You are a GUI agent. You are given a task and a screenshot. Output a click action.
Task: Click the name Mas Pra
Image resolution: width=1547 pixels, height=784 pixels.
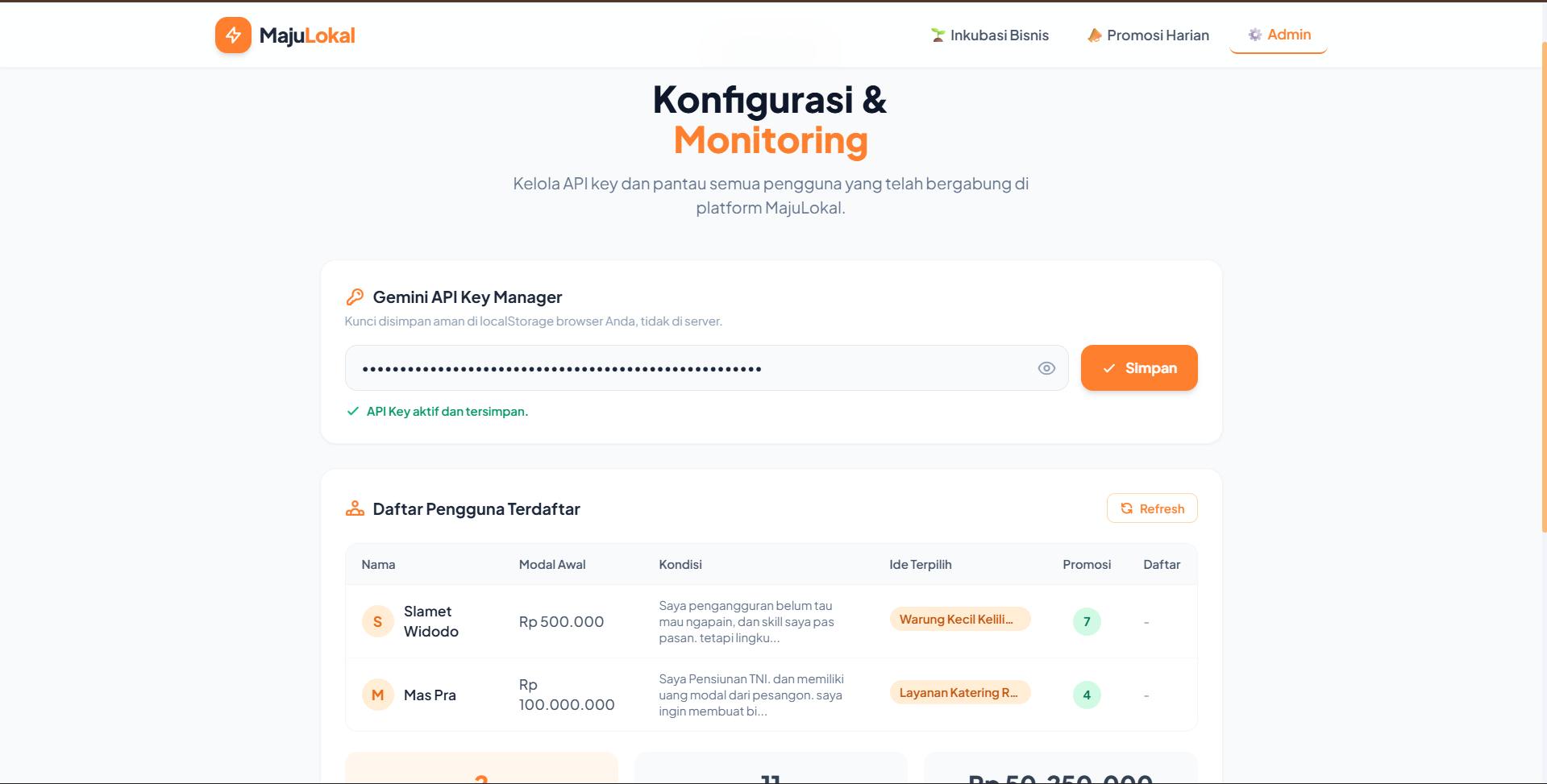tap(430, 695)
